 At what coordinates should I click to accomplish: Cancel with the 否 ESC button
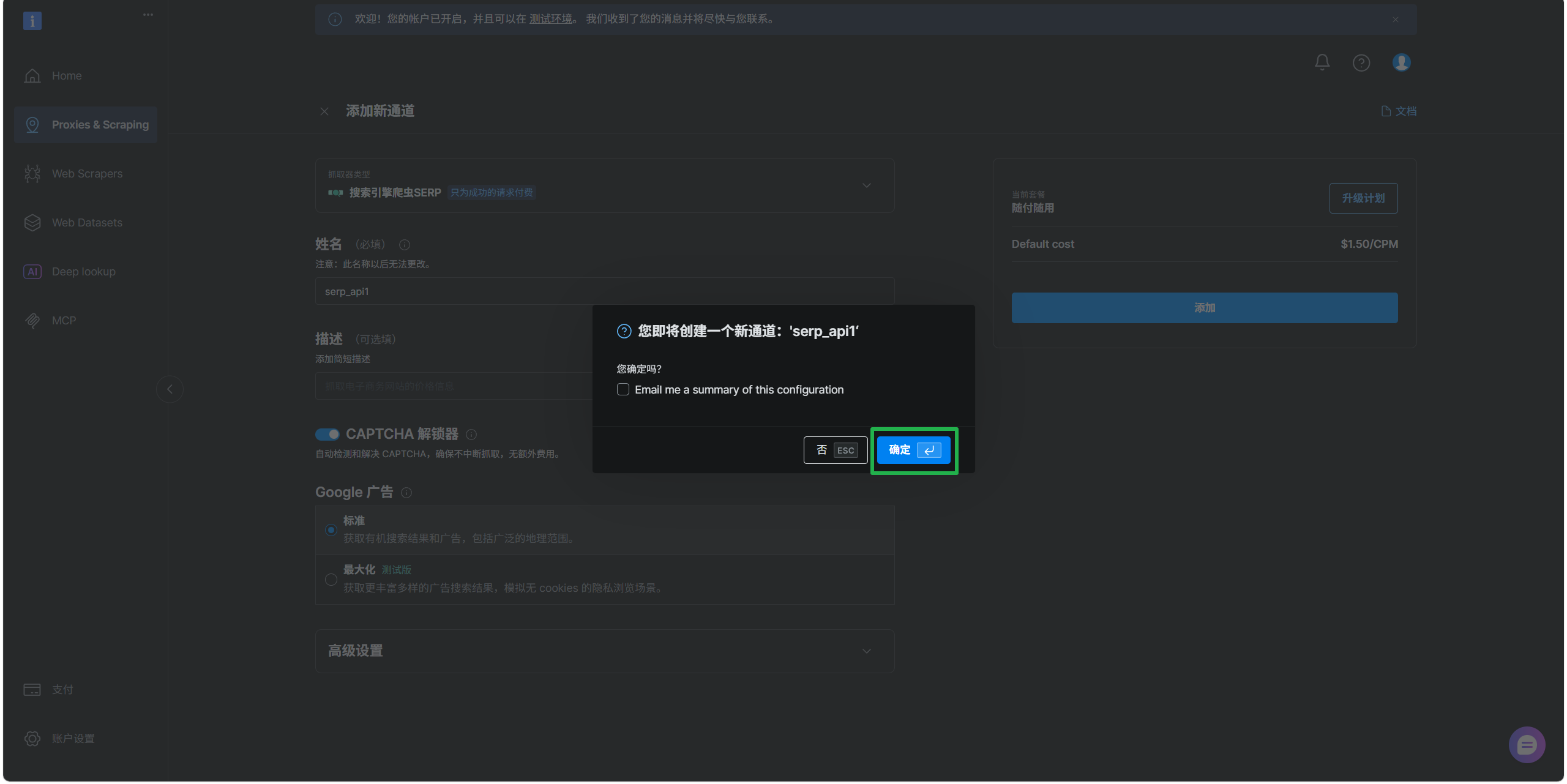[x=835, y=450]
